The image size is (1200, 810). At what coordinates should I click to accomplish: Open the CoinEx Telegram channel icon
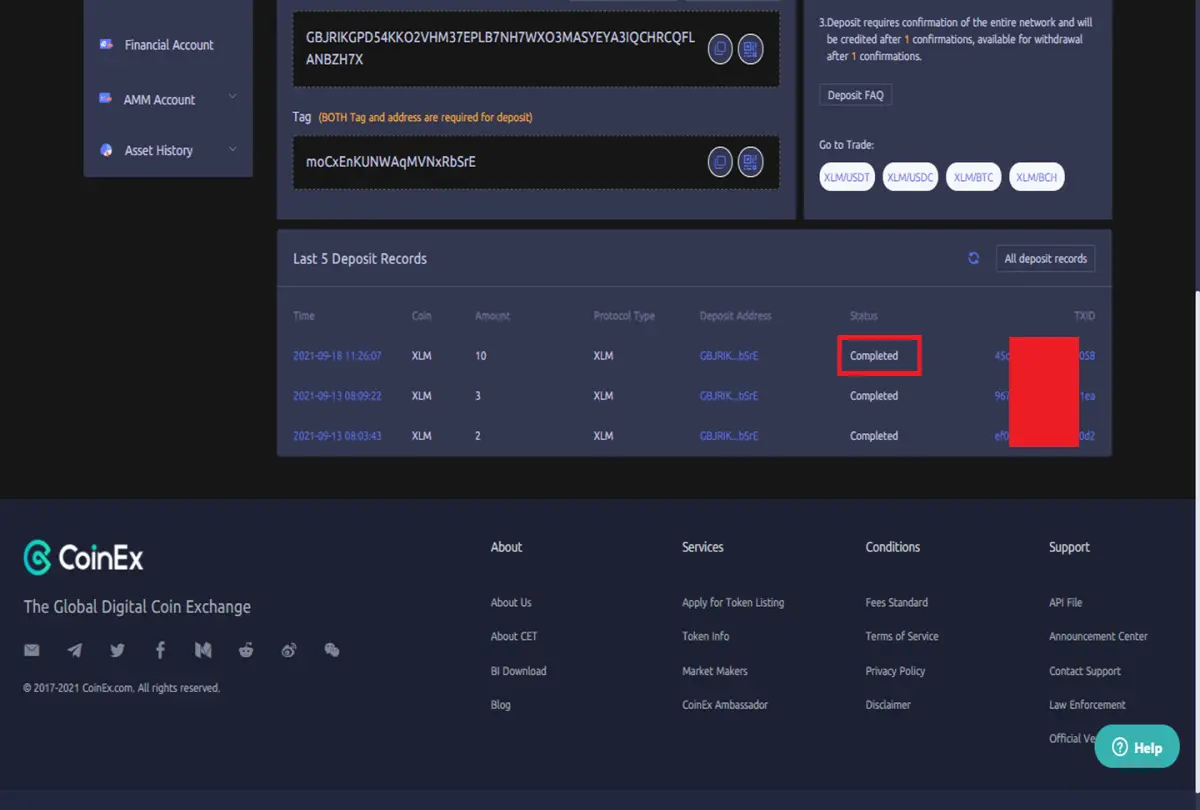[75, 650]
